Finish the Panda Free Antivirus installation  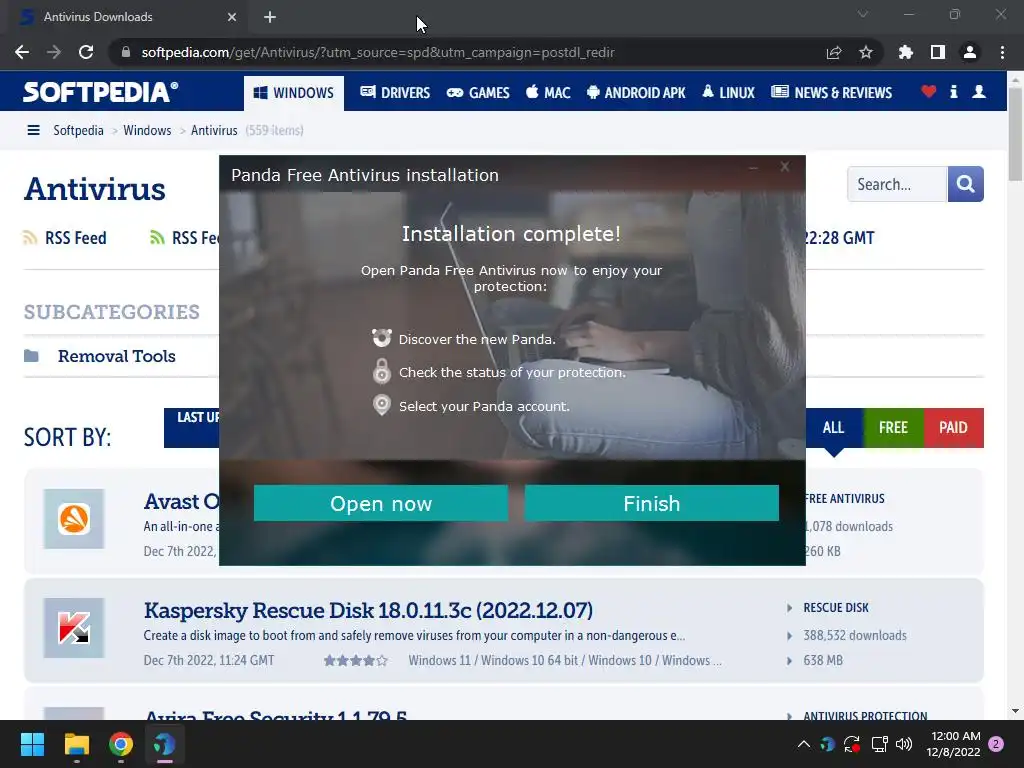click(x=651, y=503)
